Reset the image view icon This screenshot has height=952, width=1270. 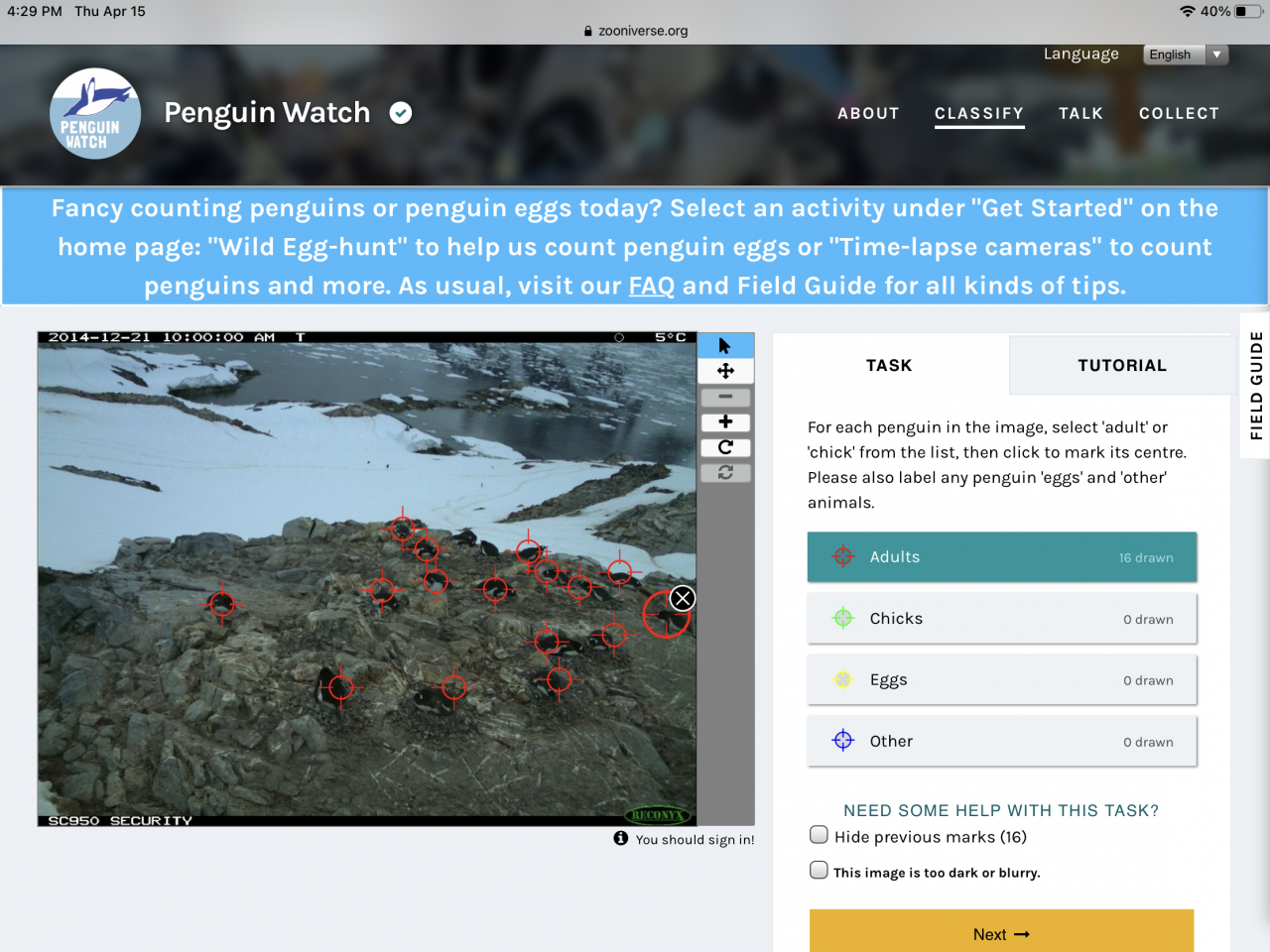725,473
